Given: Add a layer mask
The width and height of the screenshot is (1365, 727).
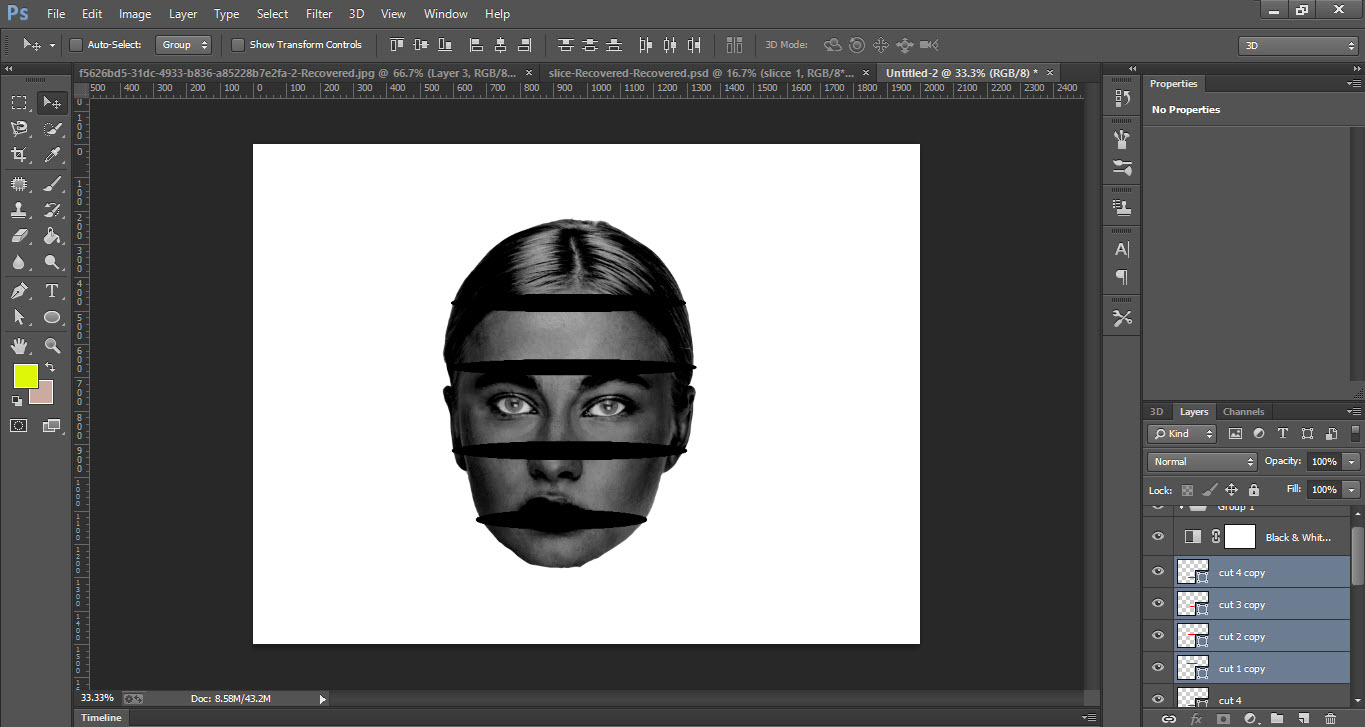Looking at the screenshot, I should pyautogui.click(x=1222, y=718).
